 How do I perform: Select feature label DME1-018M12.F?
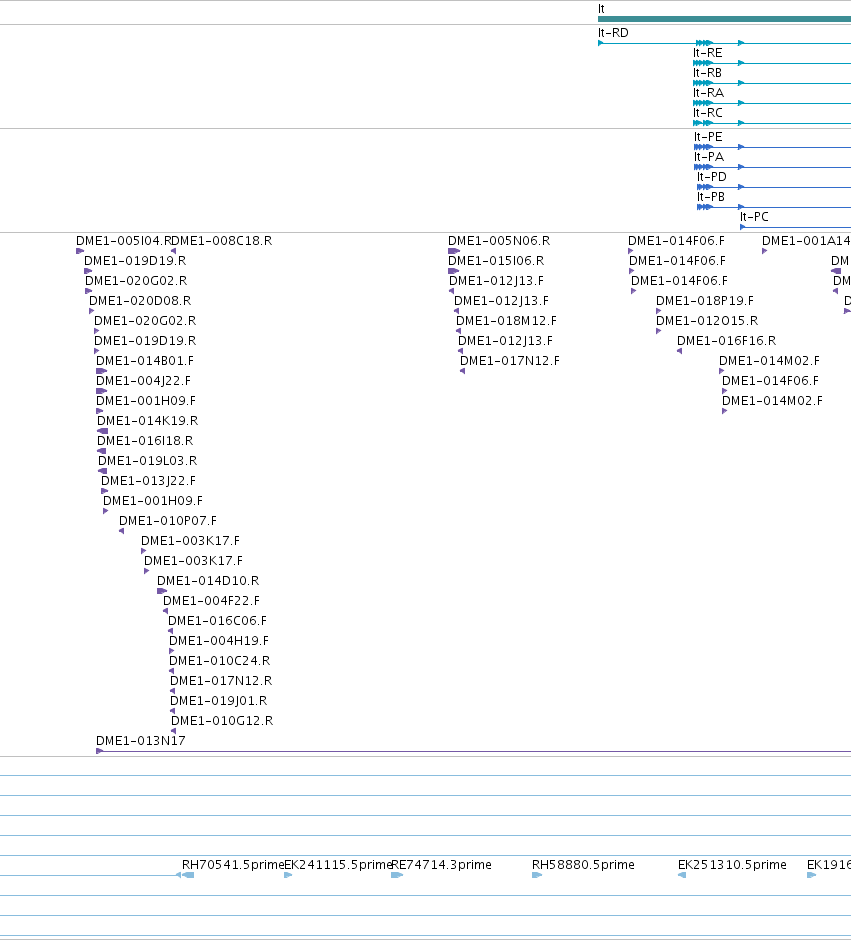(x=506, y=321)
